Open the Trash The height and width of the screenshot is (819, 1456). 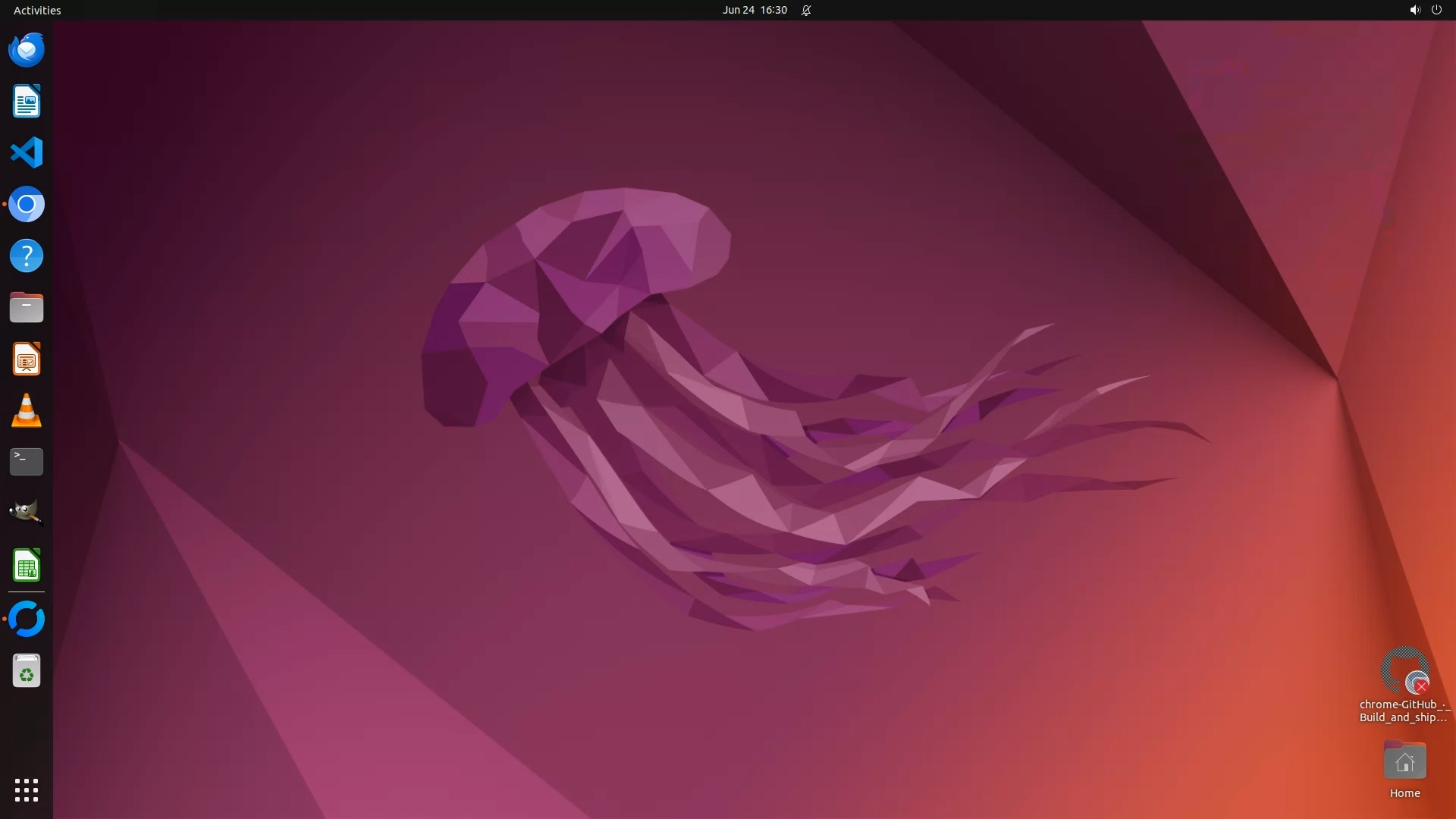27,671
